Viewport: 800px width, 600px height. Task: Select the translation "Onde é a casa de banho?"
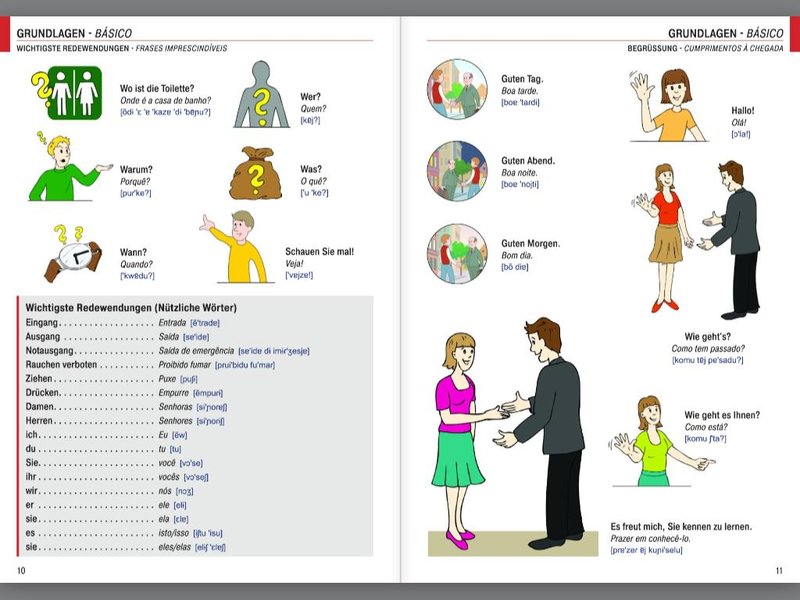[165, 101]
